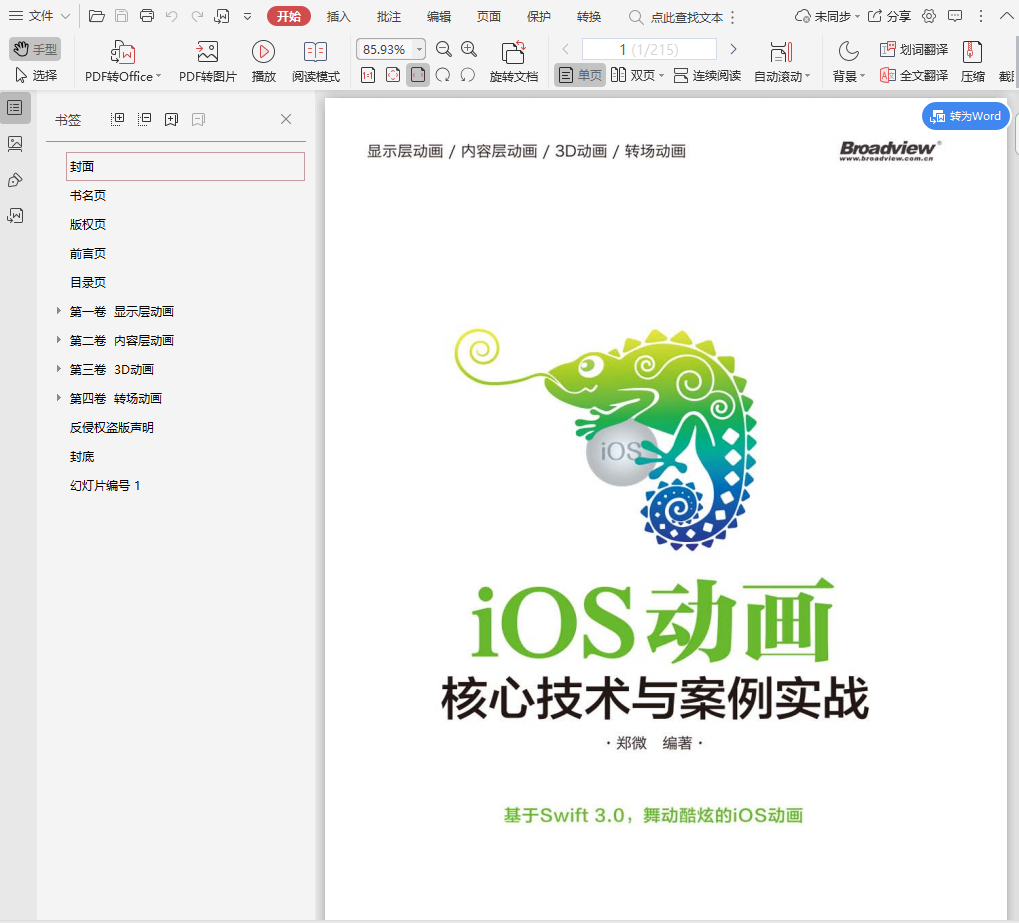The image size is (1019, 923).
Task: Switch to the 保护 ribbon tab
Action: (538, 17)
